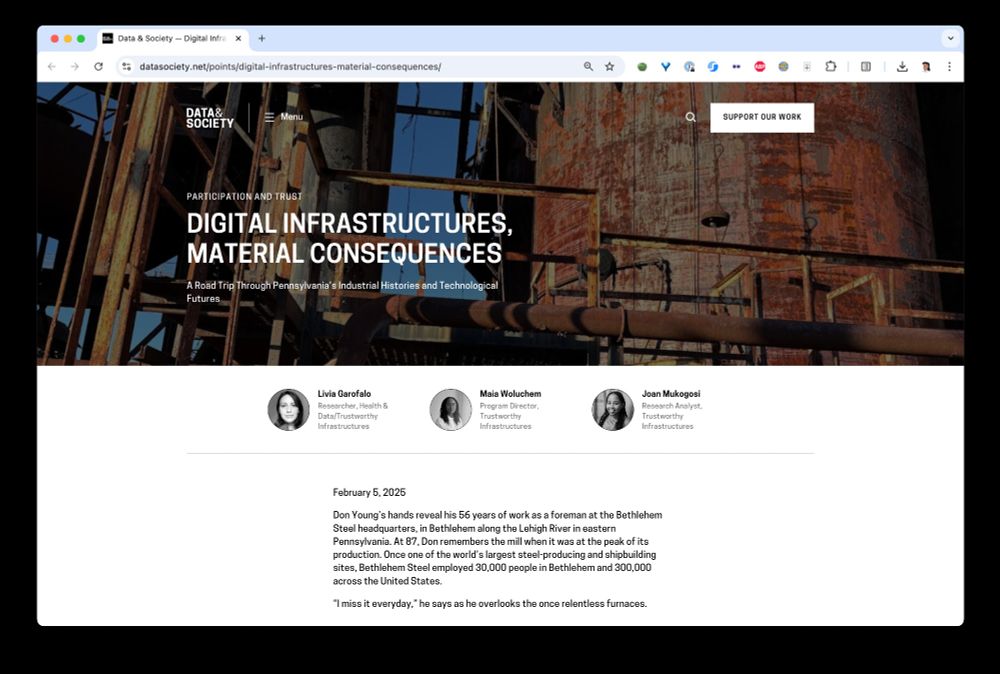Viewport: 1000px width, 674px height.
Task: Open the website search magnifier
Action: [x=691, y=117]
